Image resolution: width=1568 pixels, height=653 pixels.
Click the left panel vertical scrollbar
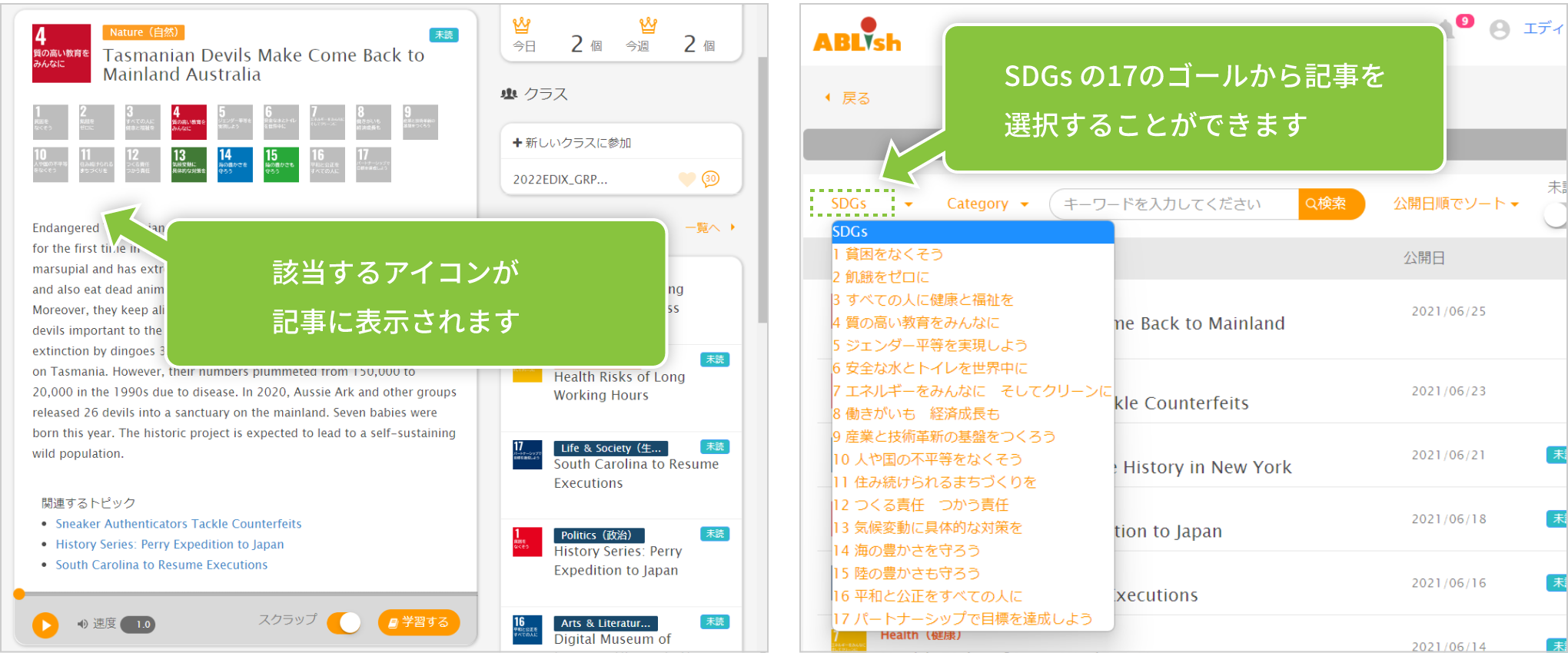click(762, 188)
